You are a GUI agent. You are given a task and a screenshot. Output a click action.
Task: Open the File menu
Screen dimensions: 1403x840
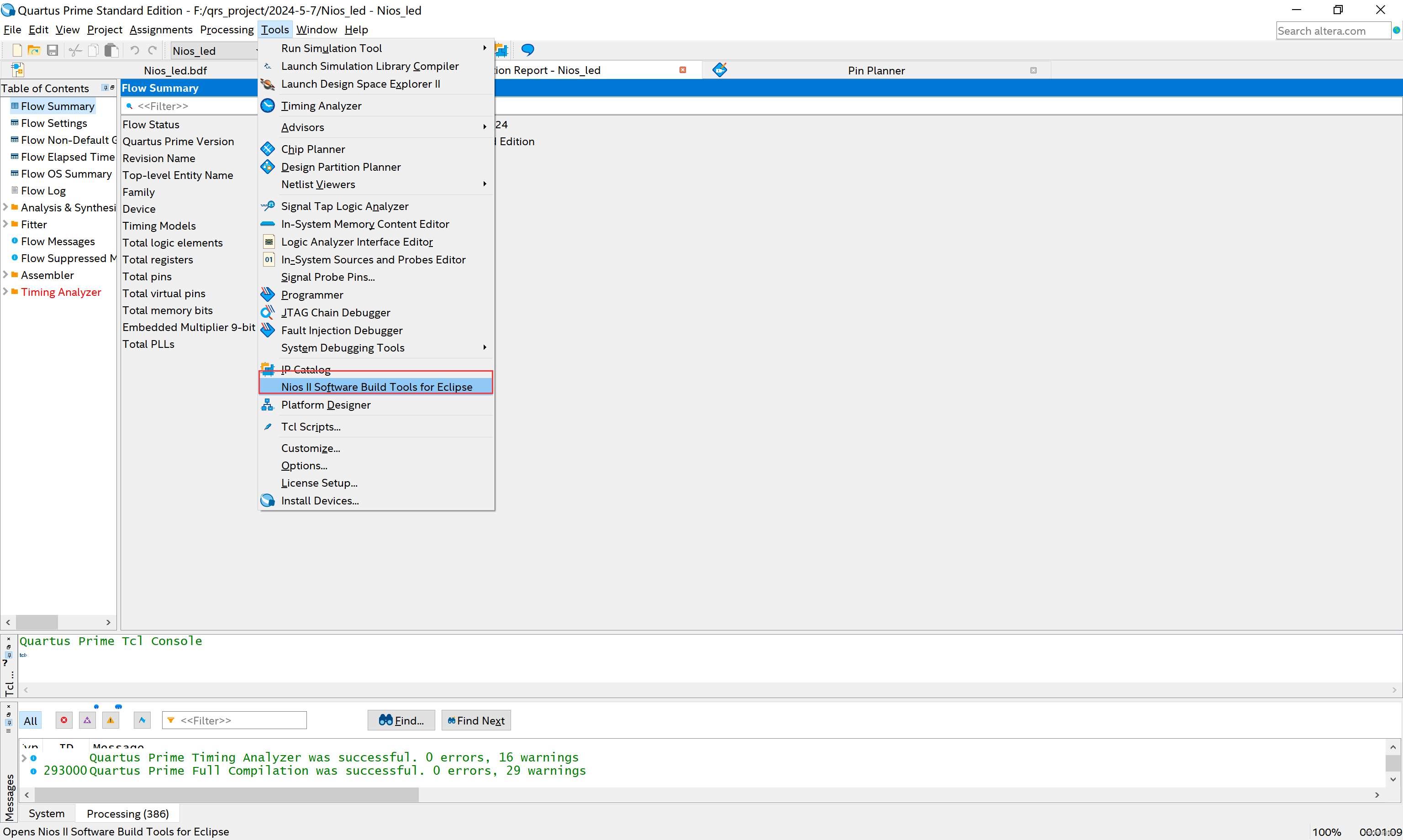click(x=12, y=29)
